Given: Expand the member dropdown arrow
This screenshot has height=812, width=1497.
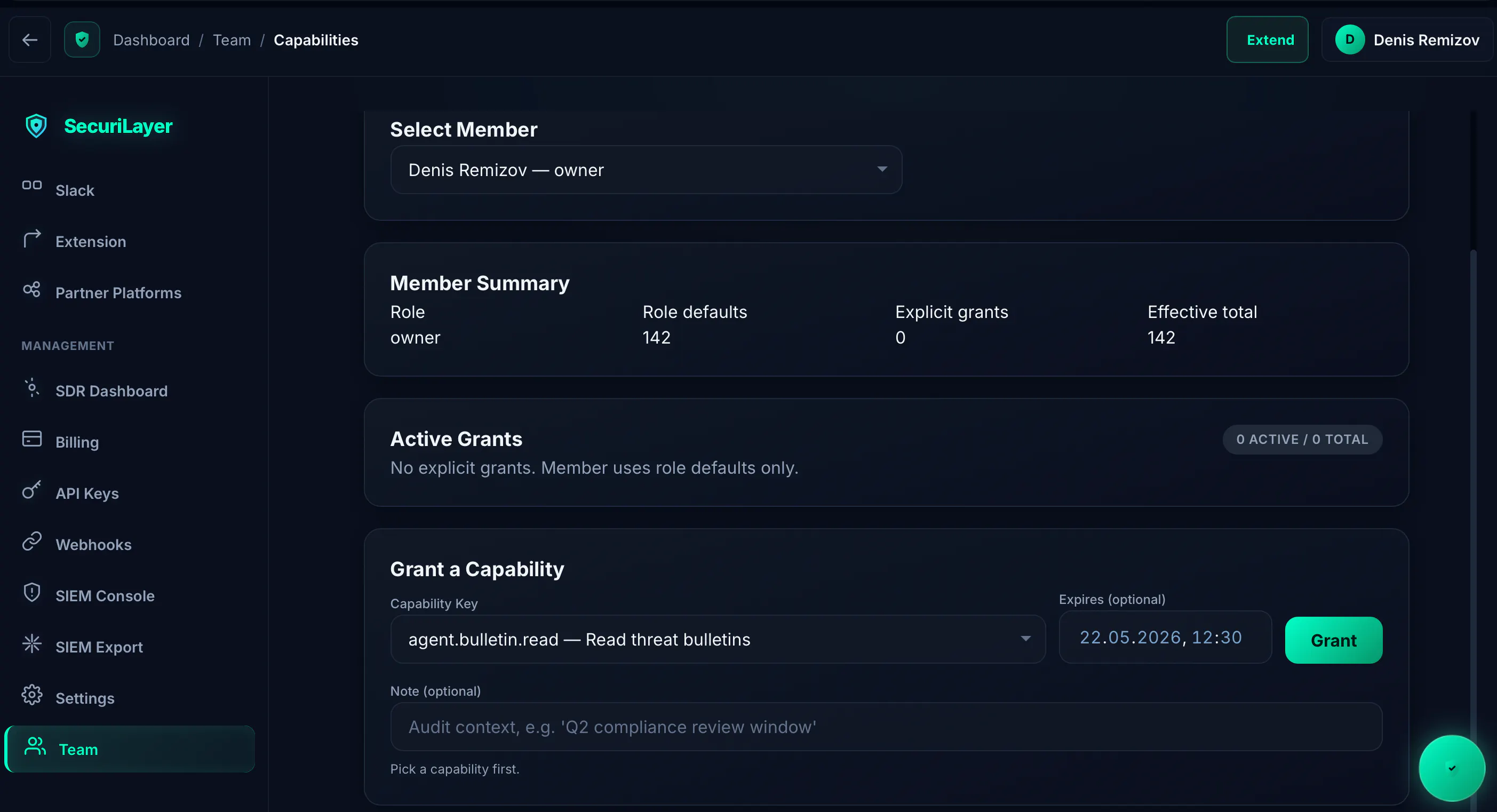Looking at the screenshot, I should [x=881, y=169].
